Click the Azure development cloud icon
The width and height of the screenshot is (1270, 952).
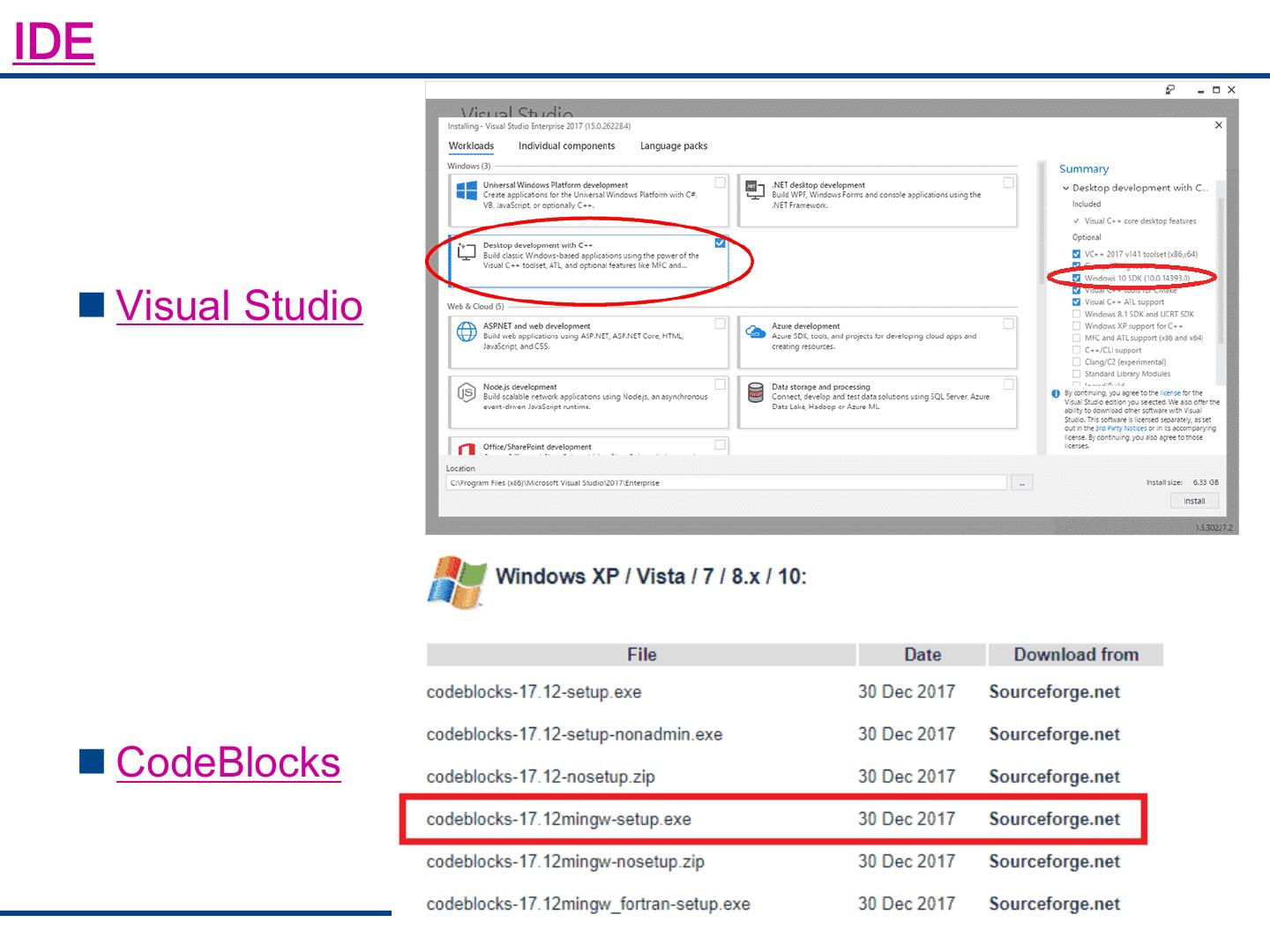point(755,331)
